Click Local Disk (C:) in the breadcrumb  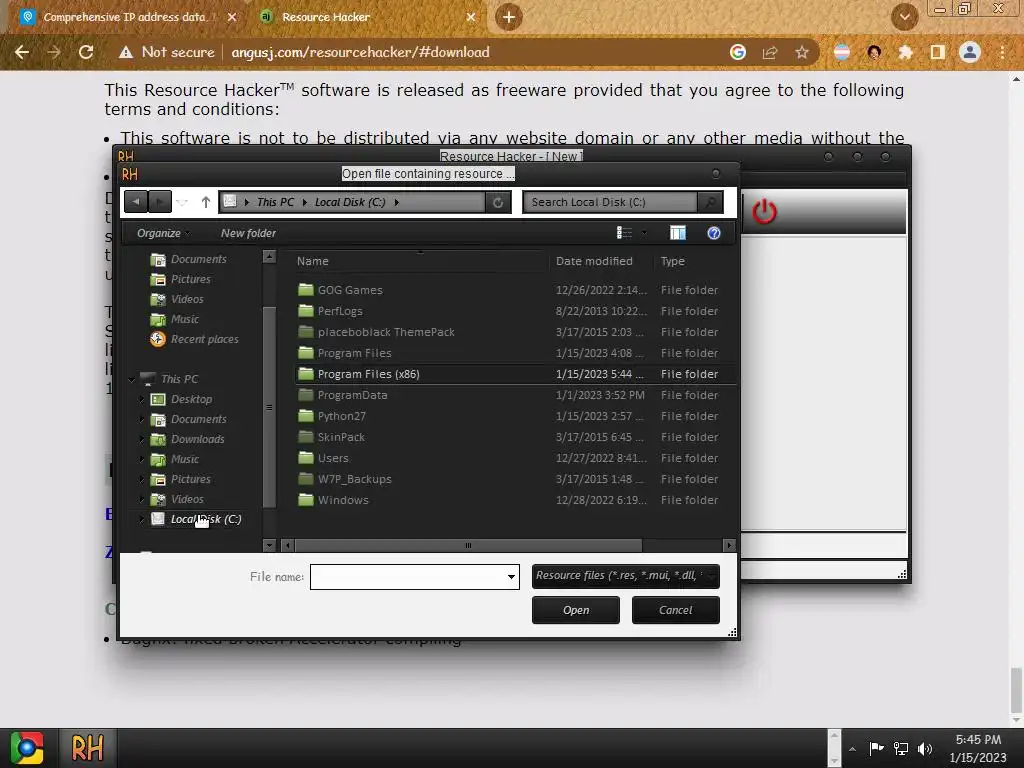[350, 202]
